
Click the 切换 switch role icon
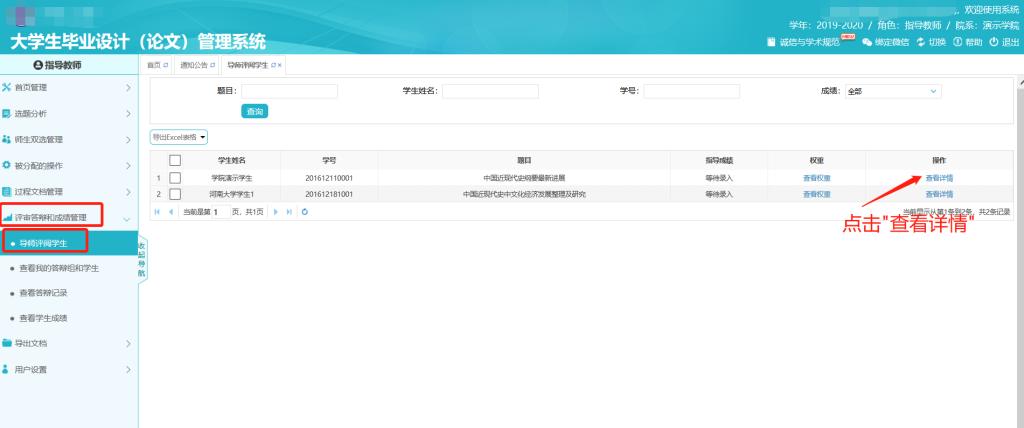(920, 41)
